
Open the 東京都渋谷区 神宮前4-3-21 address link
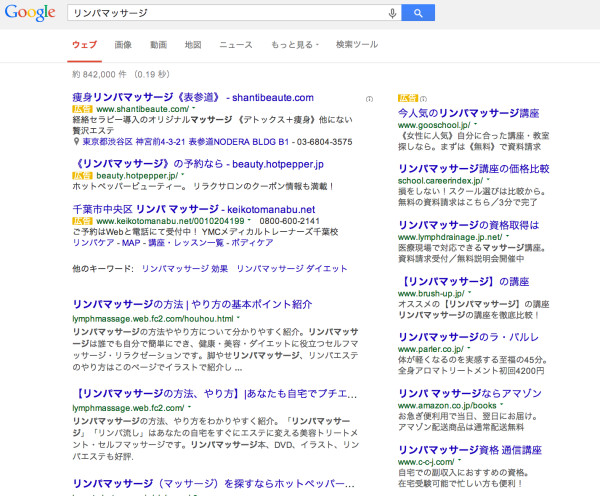(x=186, y=142)
